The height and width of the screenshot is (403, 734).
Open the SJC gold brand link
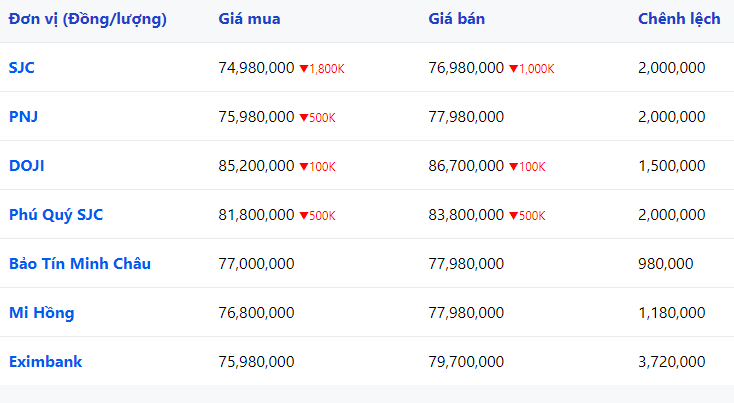22,68
